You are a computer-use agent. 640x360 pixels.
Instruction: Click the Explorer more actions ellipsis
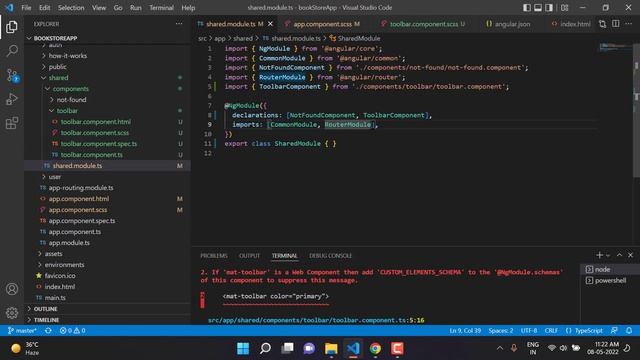pos(179,24)
